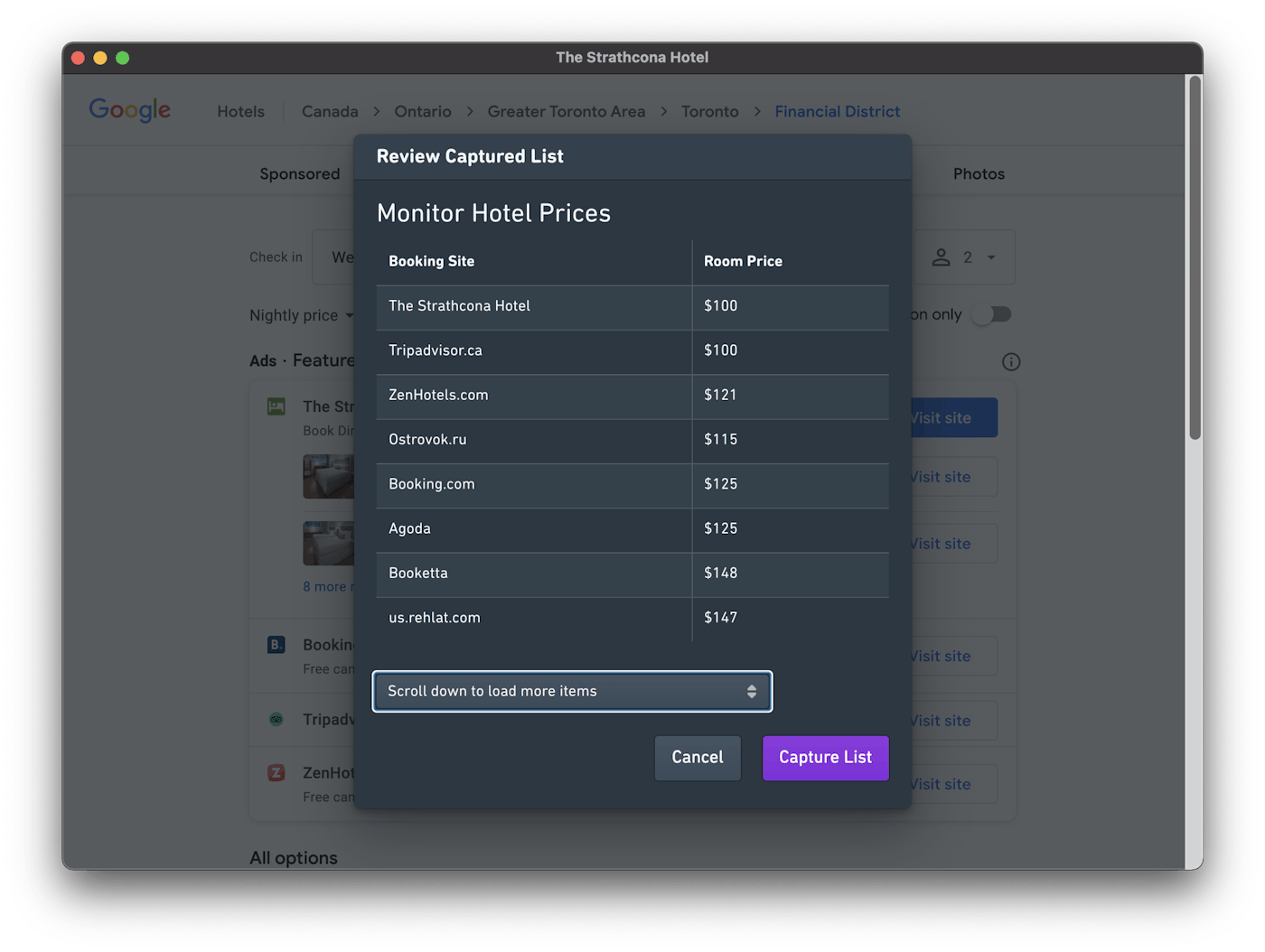Switch to the Photos tab
The height and width of the screenshot is (952, 1265).
pos(979,173)
